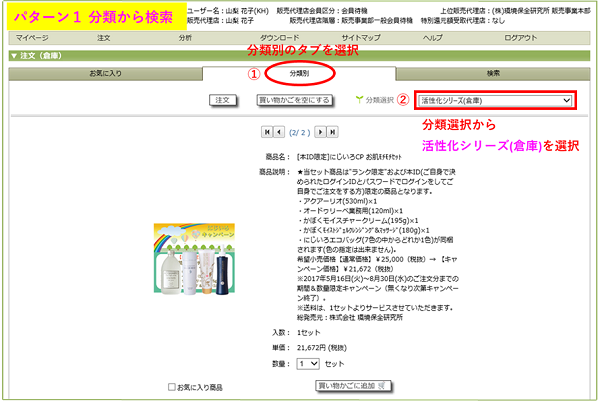This screenshot has width=600, height=401.
Task: Switch to the お気に入り tab
Action: (x=107, y=74)
